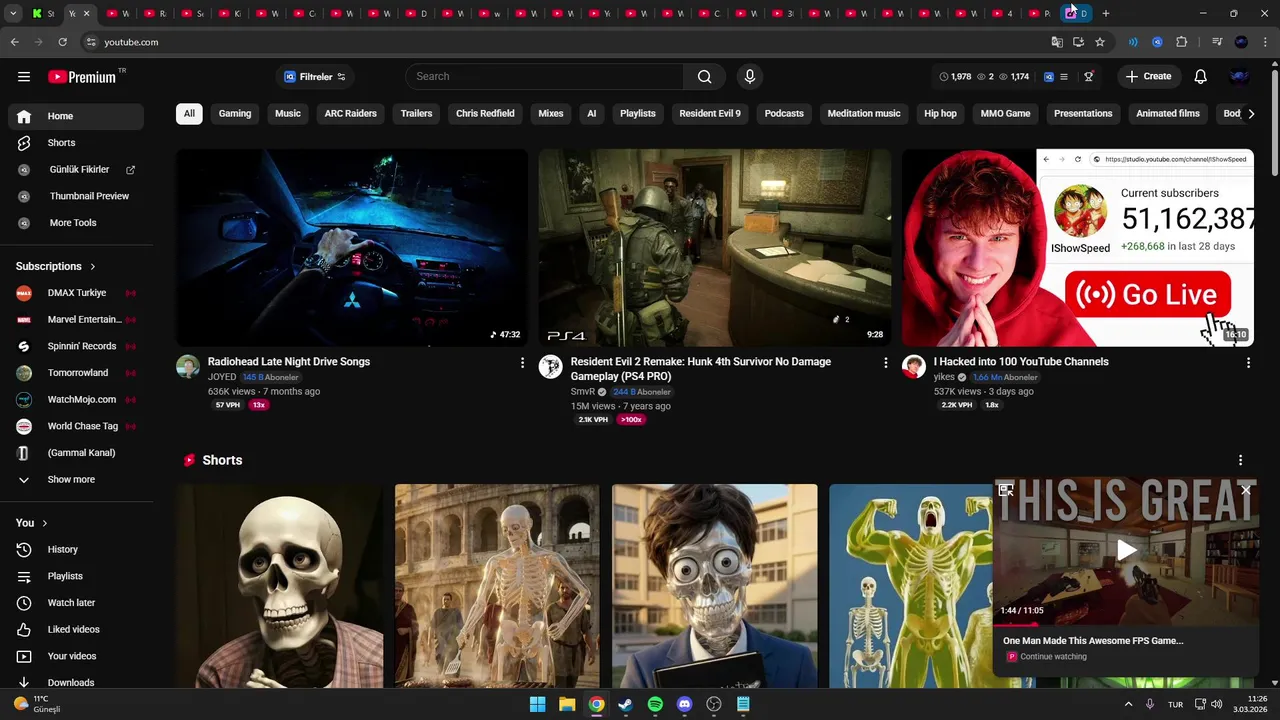The width and height of the screenshot is (1280, 720).
Task: Click into the Search input field
Action: (545, 77)
